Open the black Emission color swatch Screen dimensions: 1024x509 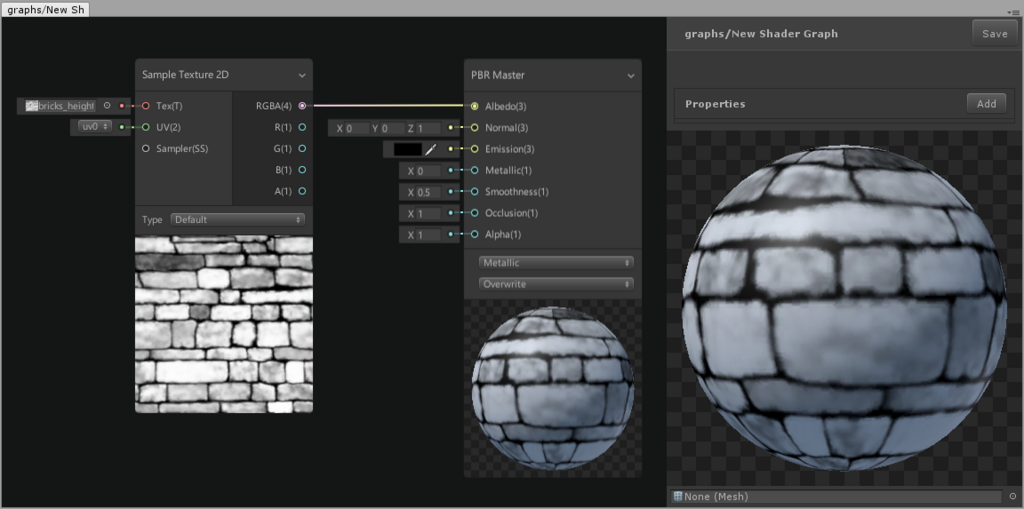[x=408, y=150]
